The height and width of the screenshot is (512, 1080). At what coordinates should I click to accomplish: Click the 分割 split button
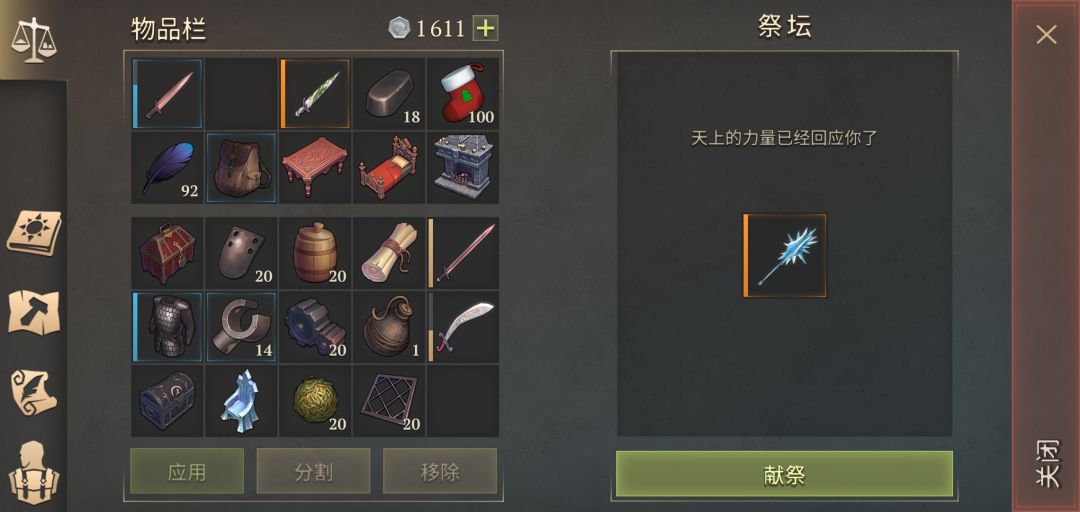[x=313, y=471]
